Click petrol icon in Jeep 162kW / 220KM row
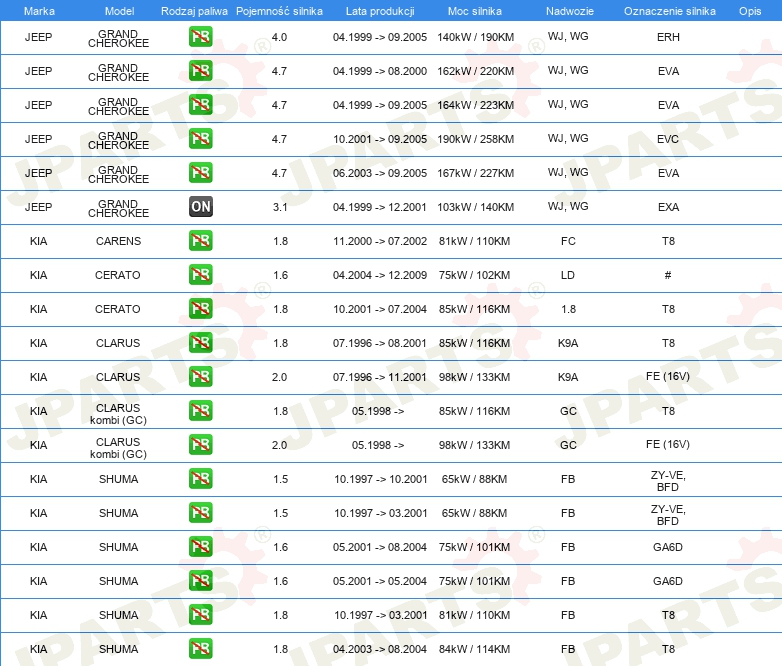This screenshot has width=782, height=666. (200, 71)
